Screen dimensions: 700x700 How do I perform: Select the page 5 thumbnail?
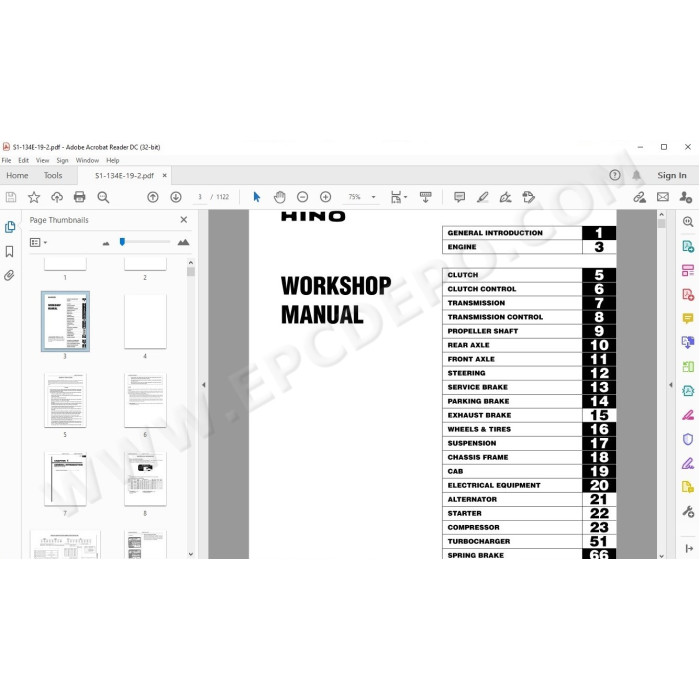[65, 400]
